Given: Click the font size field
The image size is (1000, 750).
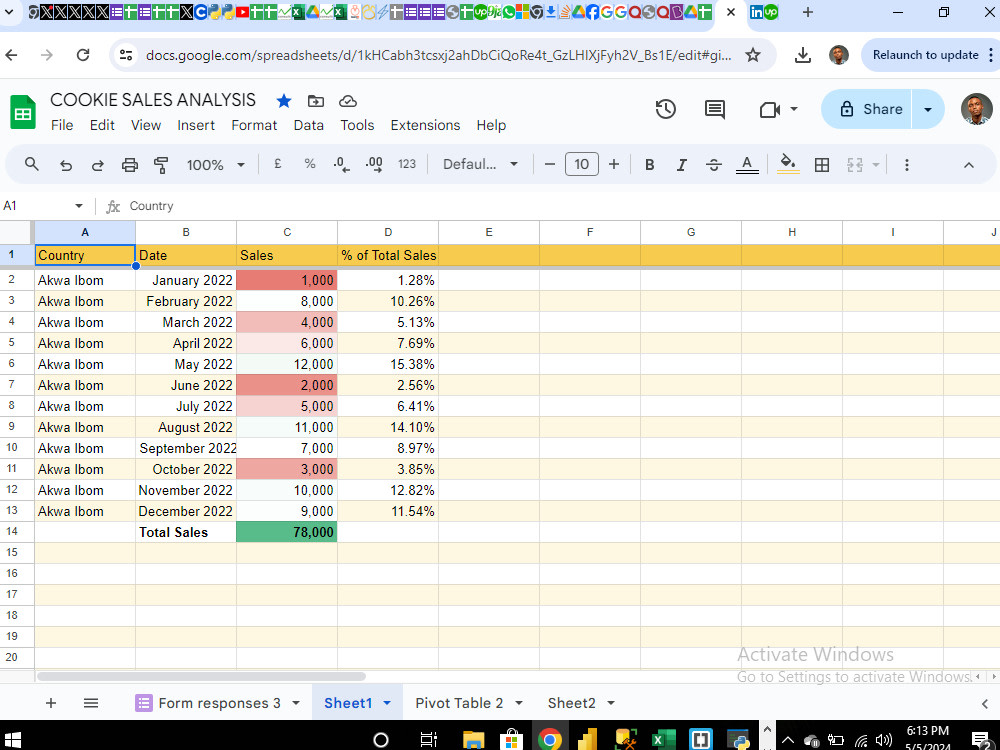Looking at the screenshot, I should 582,165.
